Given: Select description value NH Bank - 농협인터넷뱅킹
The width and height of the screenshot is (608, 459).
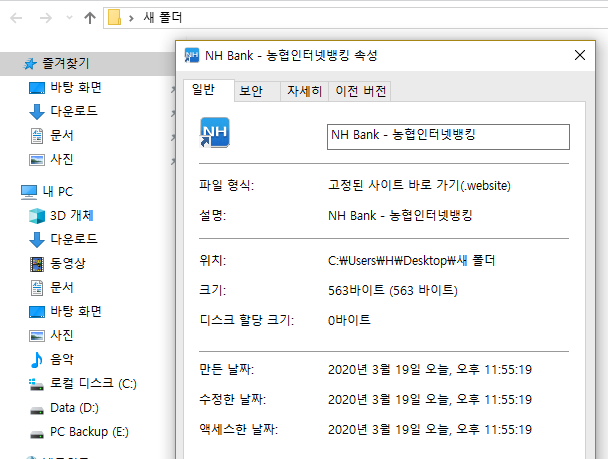Looking at the screenshot, I should point(400,216).
